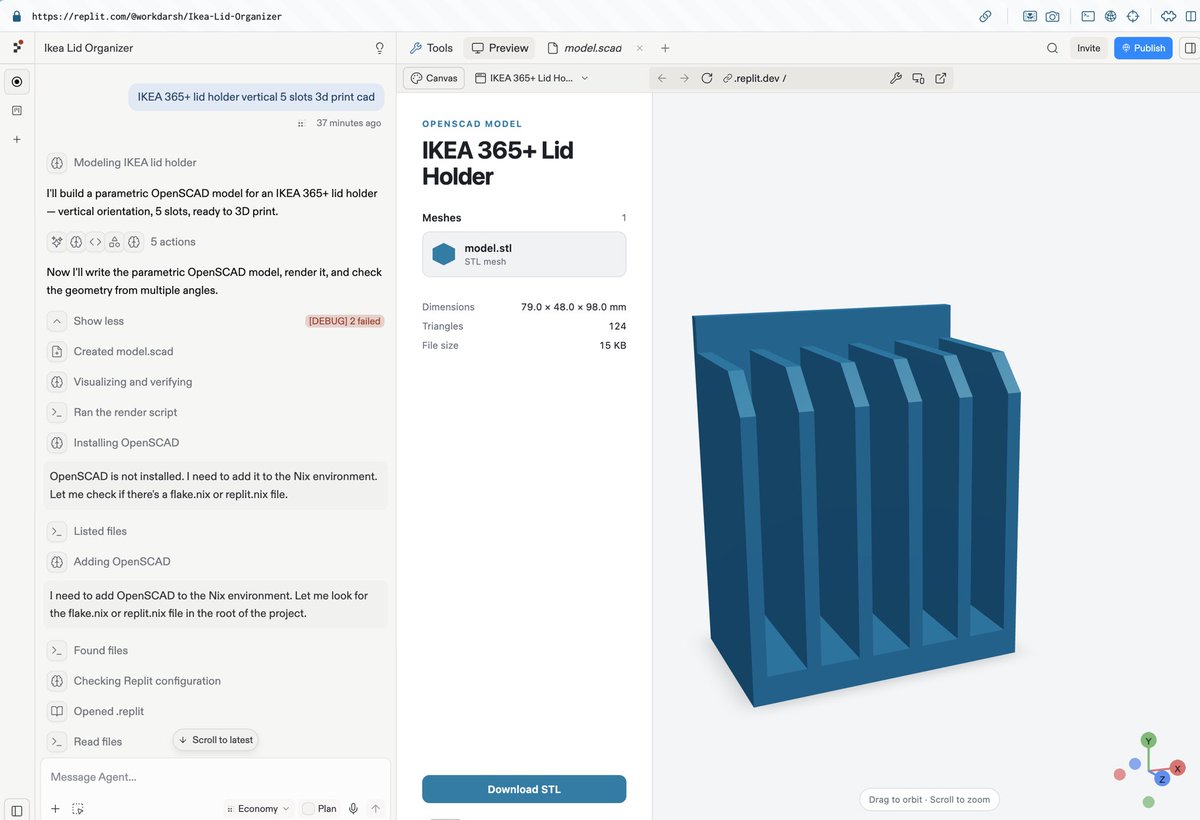Click the microphone icon in message box
The image size is (1200, 820).
(x=354, y=809)
